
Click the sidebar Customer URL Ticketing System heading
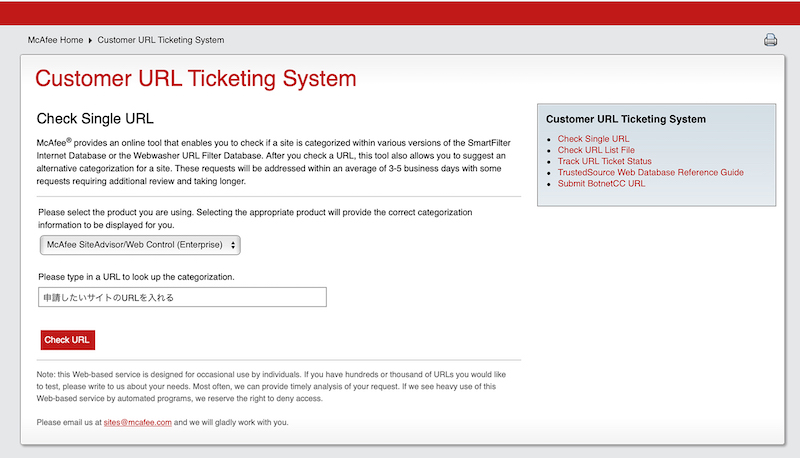click(x=626, y=119)
